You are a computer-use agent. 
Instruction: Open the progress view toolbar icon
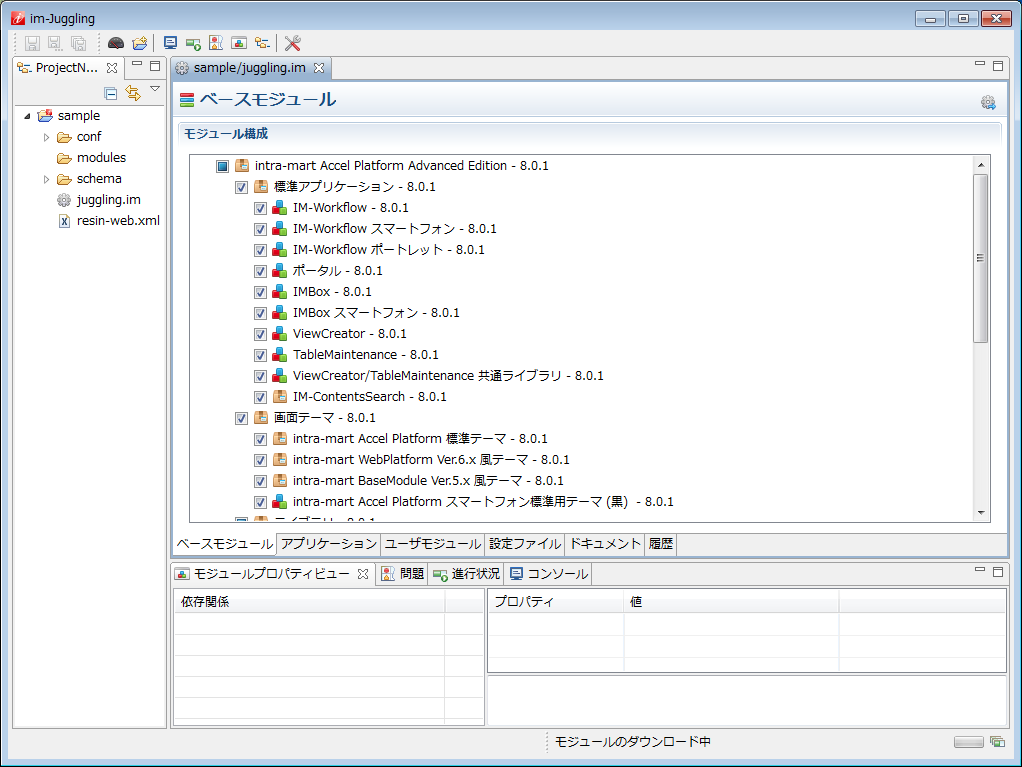pos(193,44)
